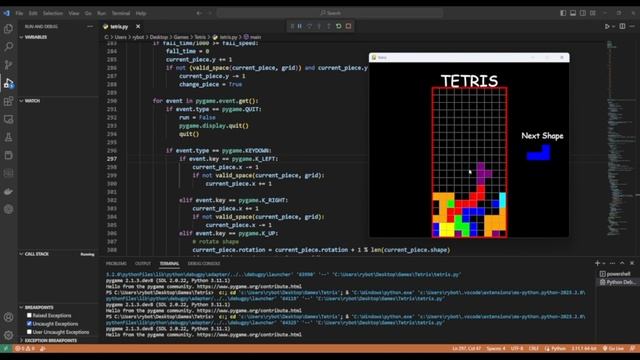Click the Step Over debug button
The width and height of the screenshot is (640, 360).
(x=309, y=26)
